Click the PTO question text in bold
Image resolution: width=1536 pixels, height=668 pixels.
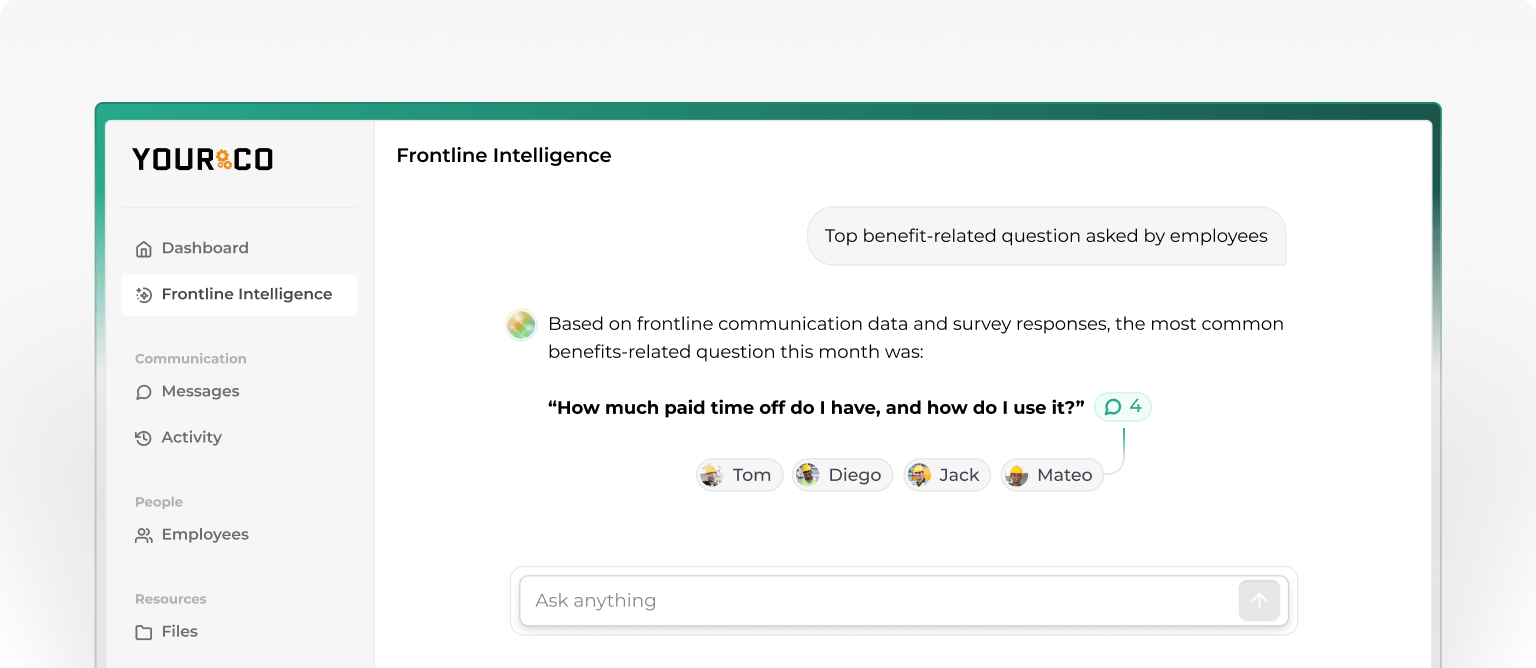pyautogui.click(x=816, y=407)
